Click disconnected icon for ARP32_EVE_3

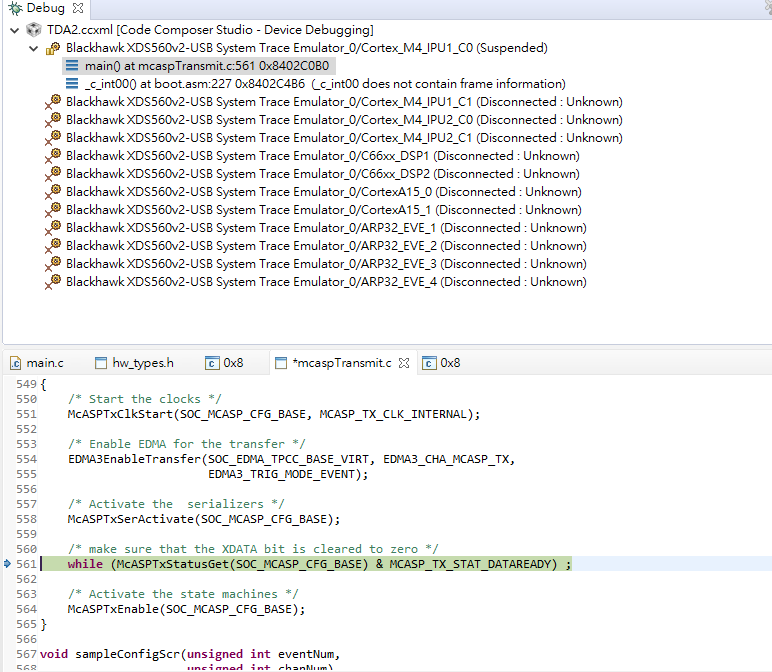coord(53,264)
